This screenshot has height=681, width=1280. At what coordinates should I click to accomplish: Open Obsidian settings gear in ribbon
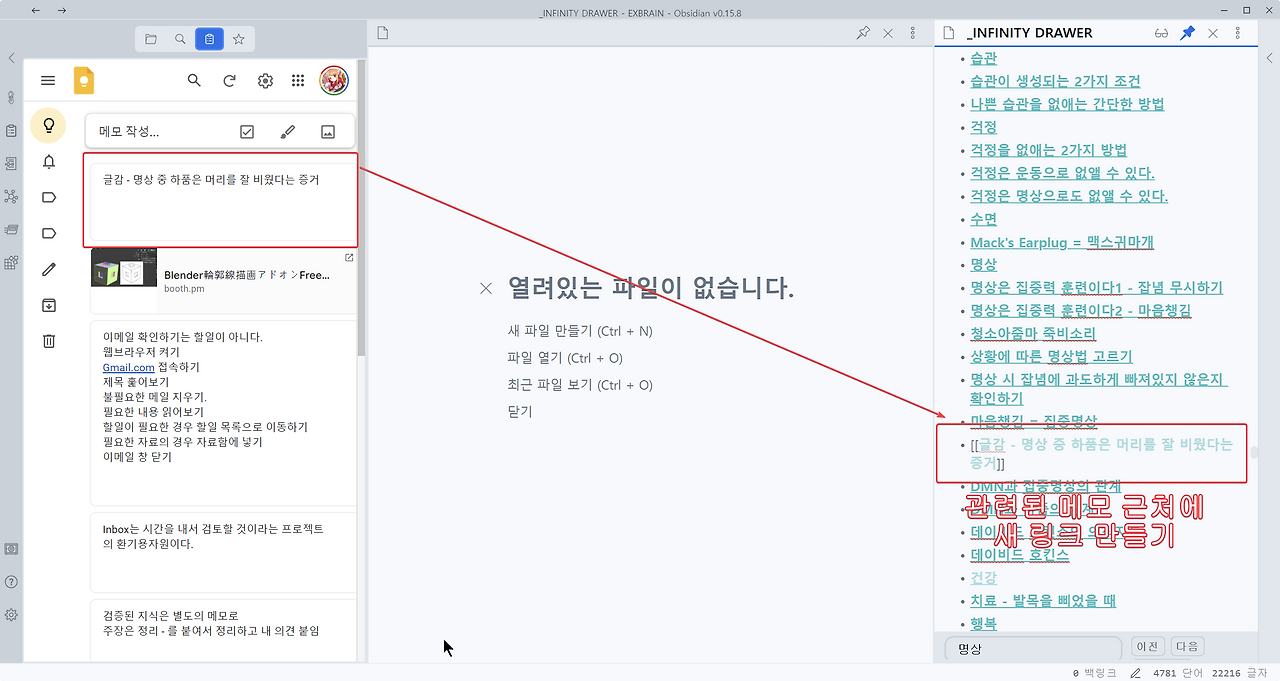11,615
